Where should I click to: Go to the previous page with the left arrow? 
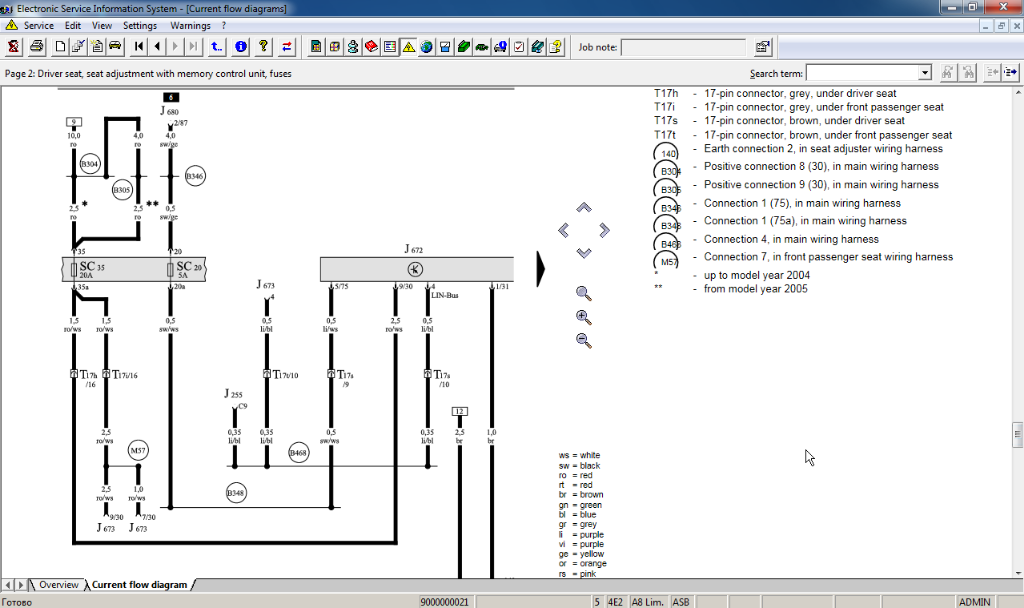[x=157, y=47]
